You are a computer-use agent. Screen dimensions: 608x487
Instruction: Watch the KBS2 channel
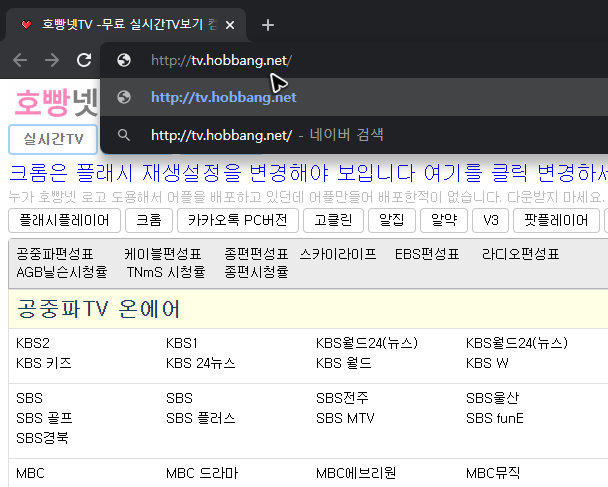(x=33, y=343)
